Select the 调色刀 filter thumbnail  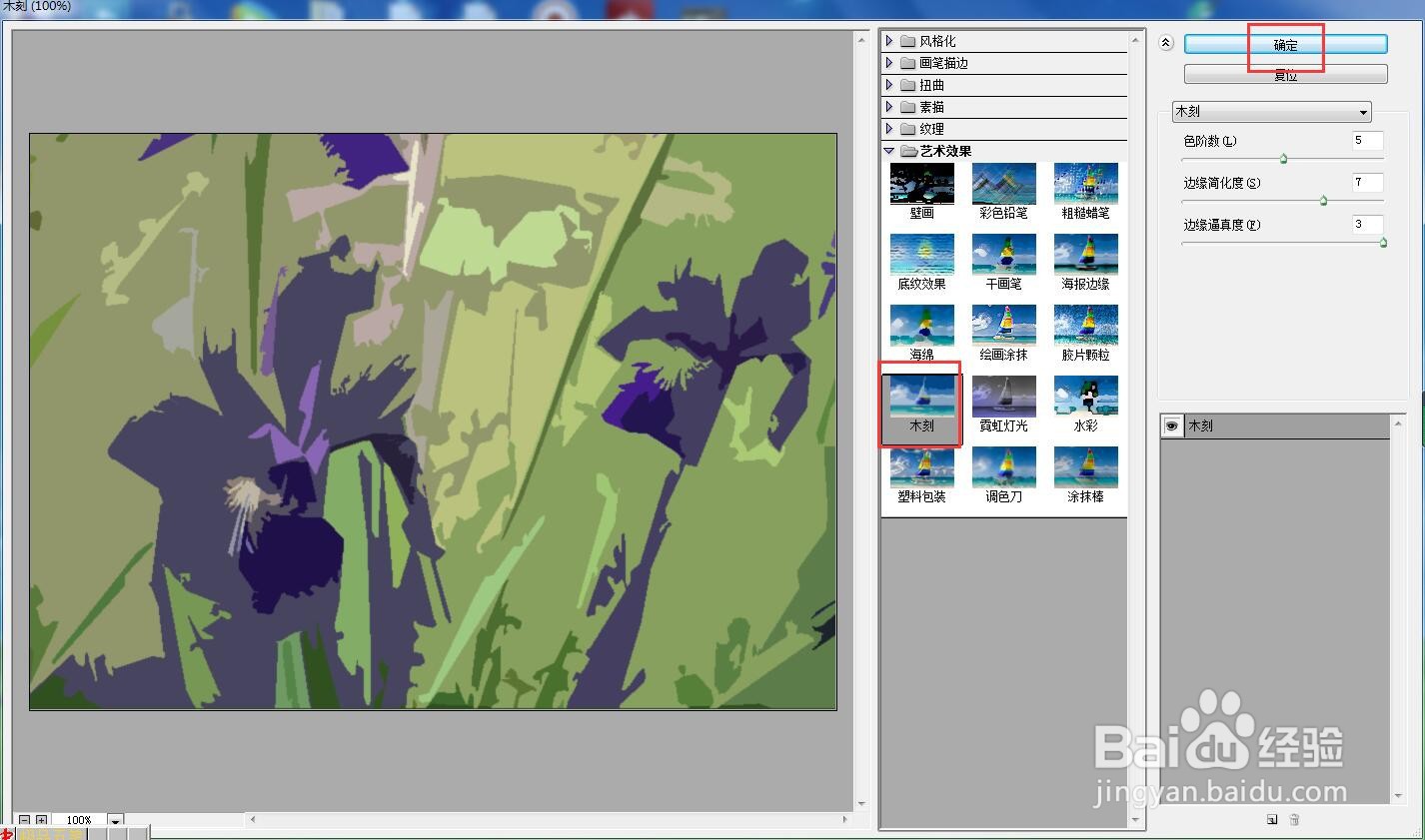tap(1003, 467)
